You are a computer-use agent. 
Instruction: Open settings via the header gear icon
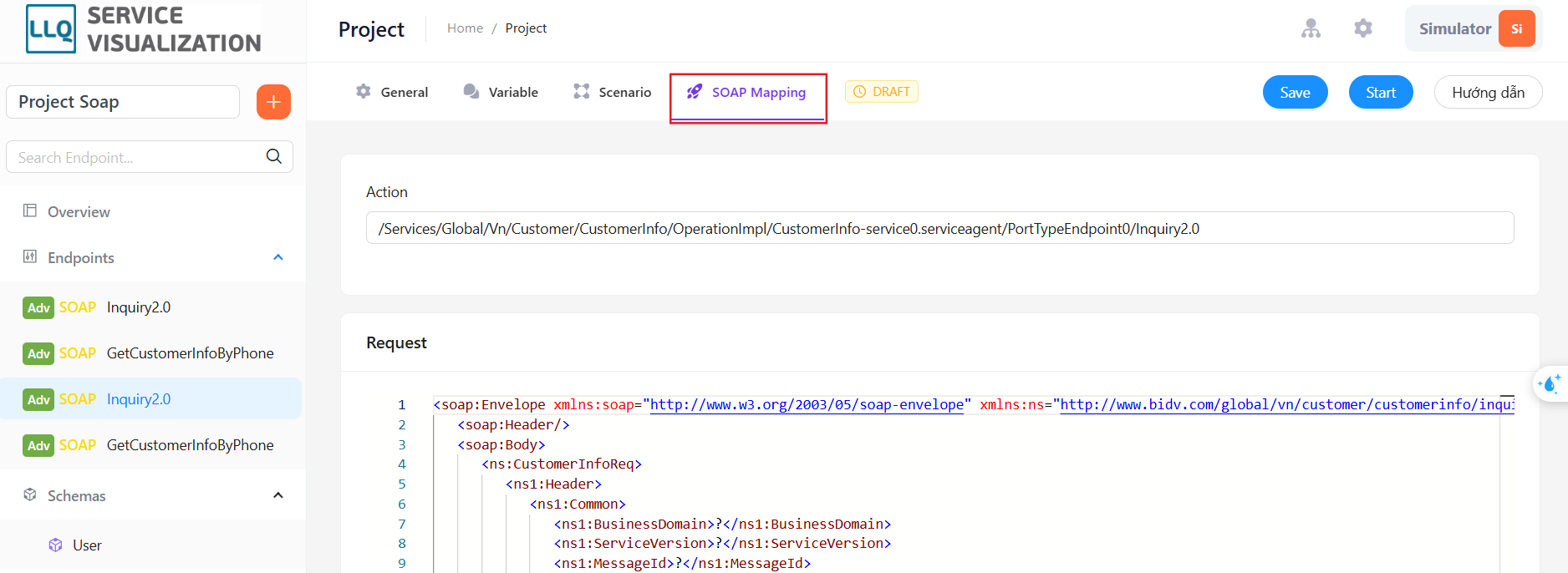tap(1363, 28)
